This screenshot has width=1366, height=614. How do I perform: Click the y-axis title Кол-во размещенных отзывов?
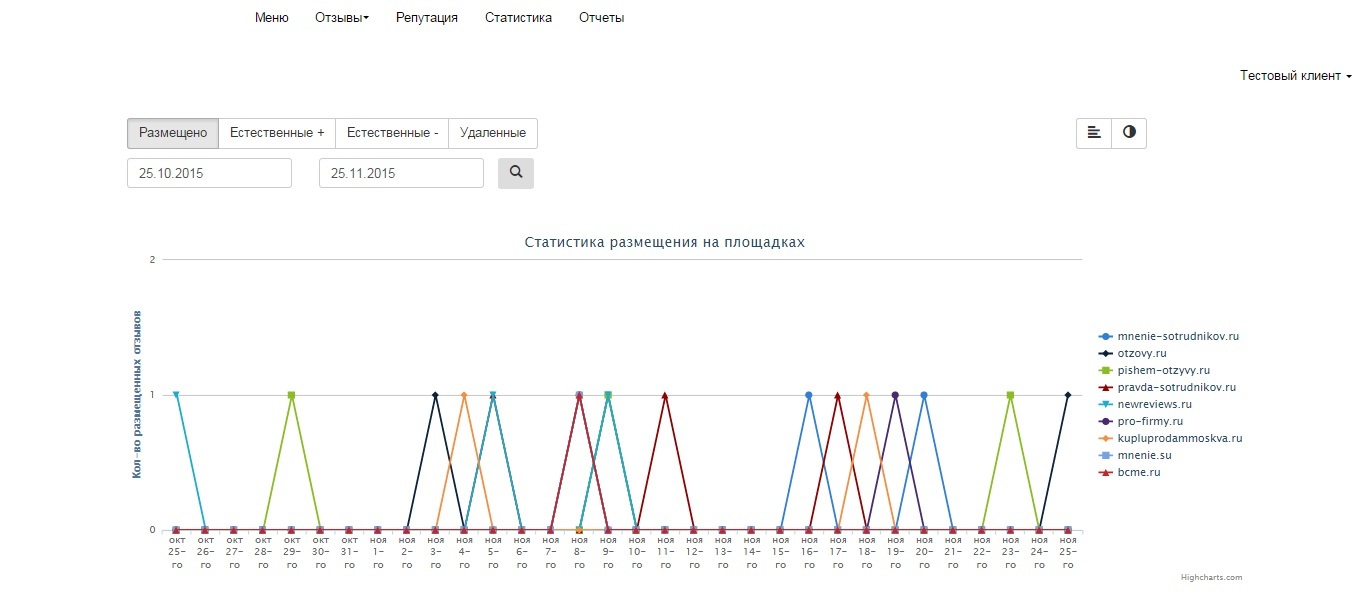pyautogui.click(x=137, y=394)
